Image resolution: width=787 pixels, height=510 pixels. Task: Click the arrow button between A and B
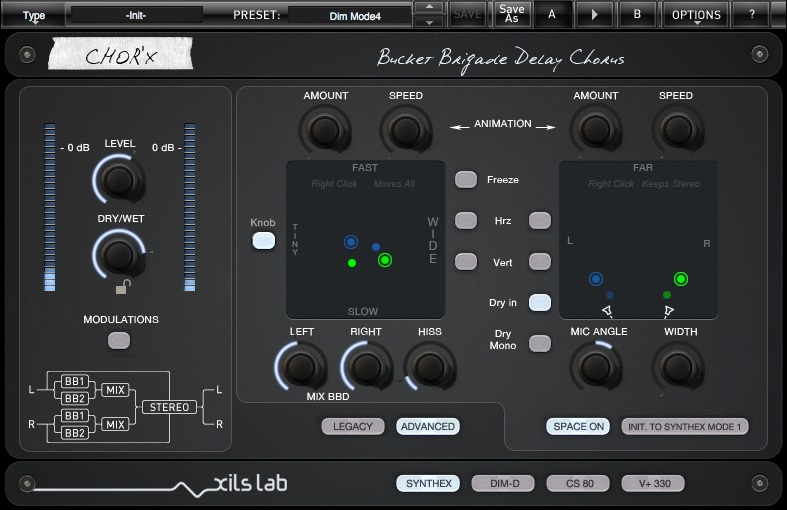[596, 15]
